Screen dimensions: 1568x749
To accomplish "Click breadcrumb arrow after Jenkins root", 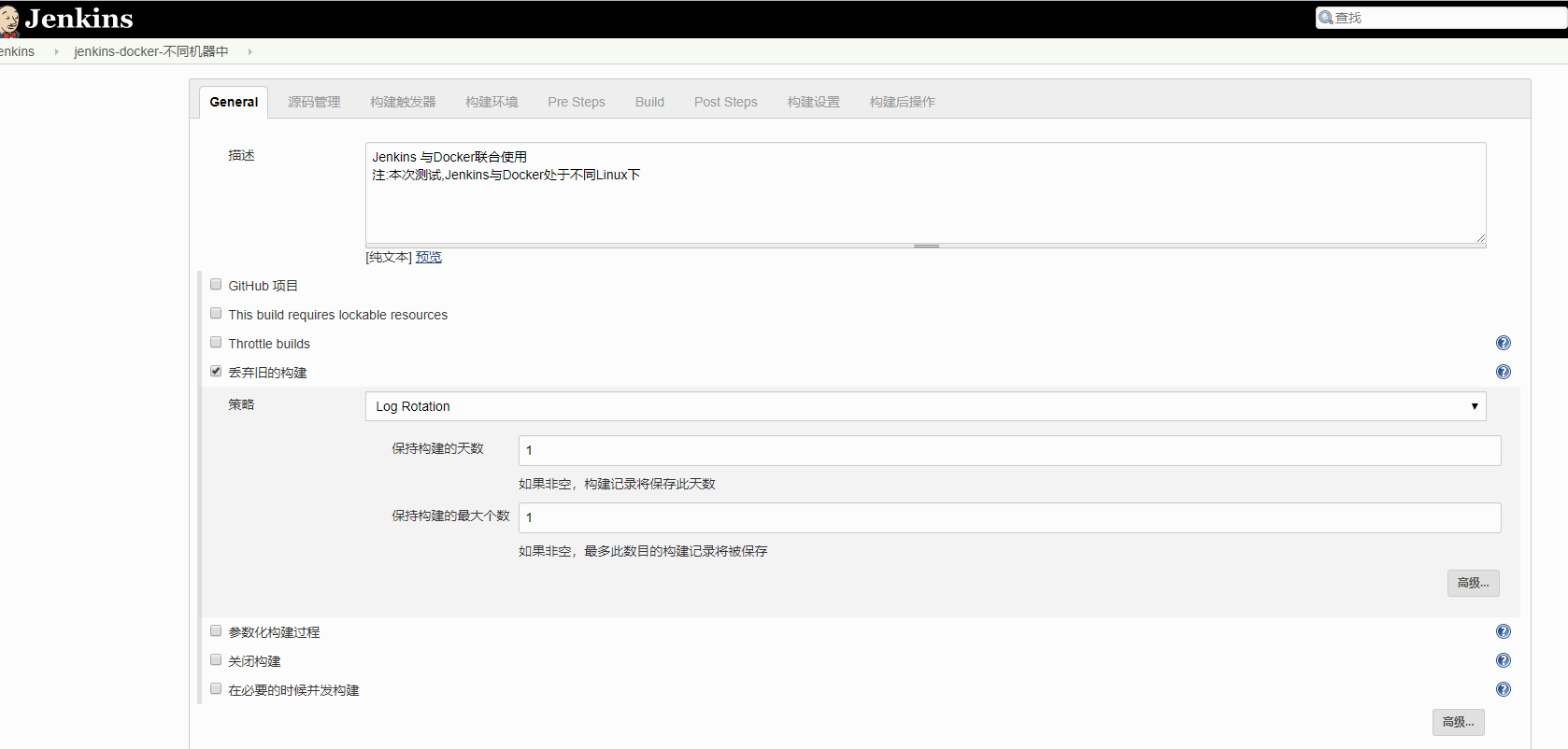I will point(56,51).
